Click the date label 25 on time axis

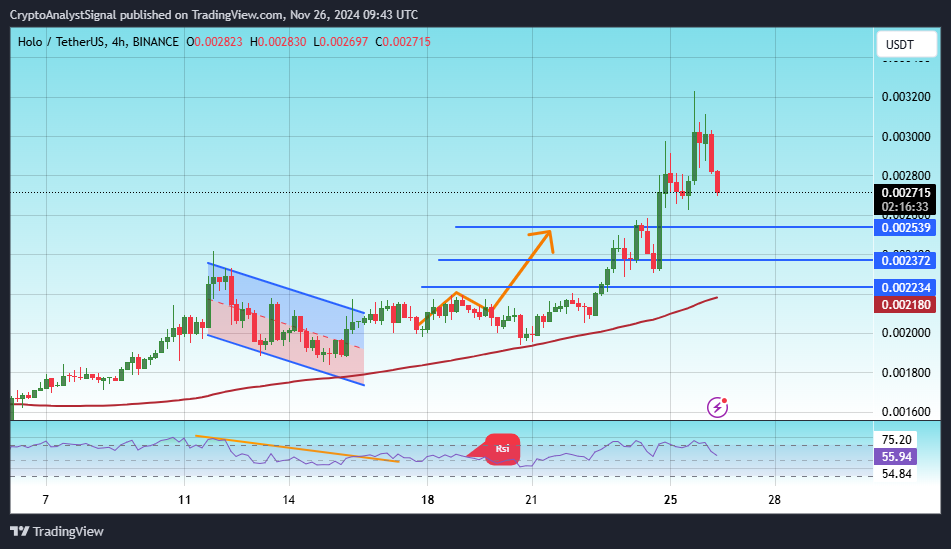670,500
